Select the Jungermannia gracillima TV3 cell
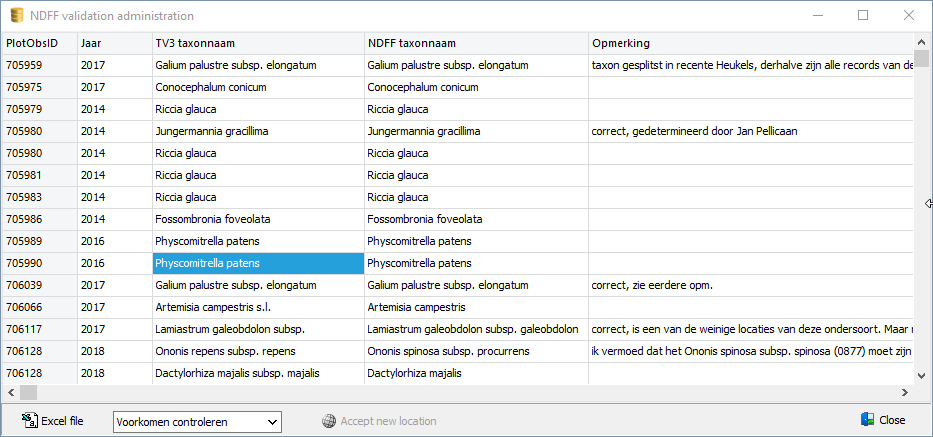Image resolution: width=933 pixels, height=437 pixels. click(x=212, y=131)
